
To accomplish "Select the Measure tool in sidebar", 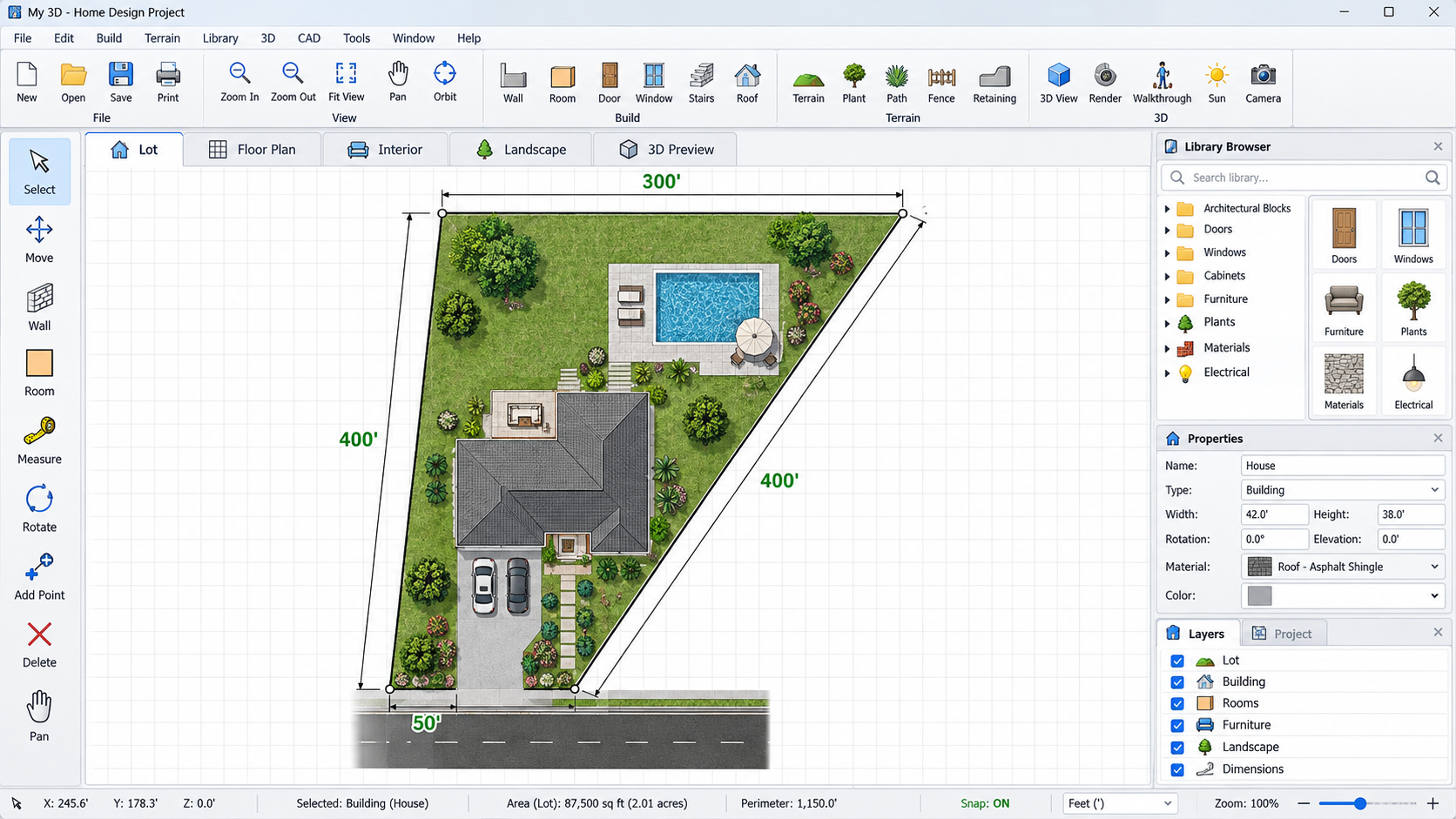I will [39, 441].
